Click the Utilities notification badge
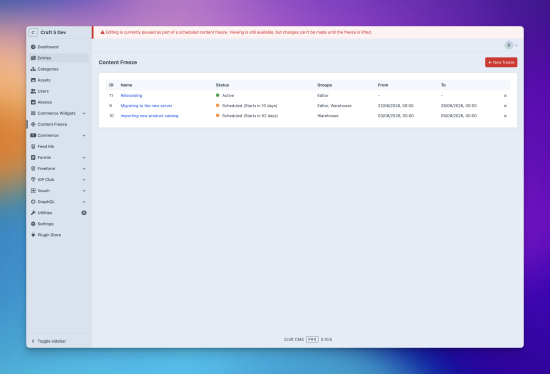This screenshot has width=550, height=374. point(84,213)
